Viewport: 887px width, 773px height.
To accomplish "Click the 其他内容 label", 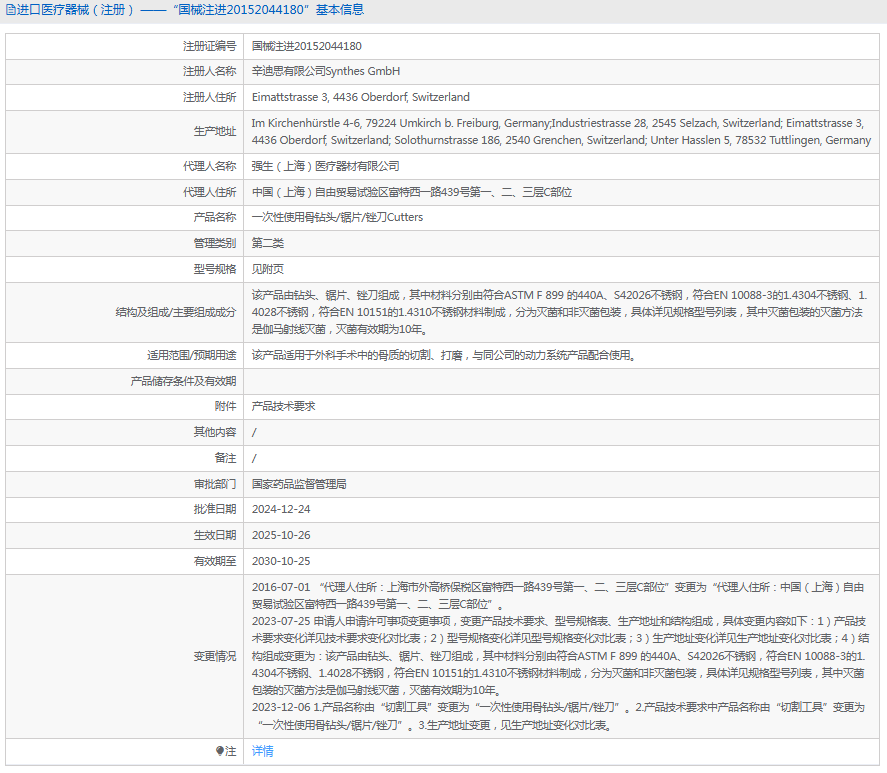I will (214, 432).
